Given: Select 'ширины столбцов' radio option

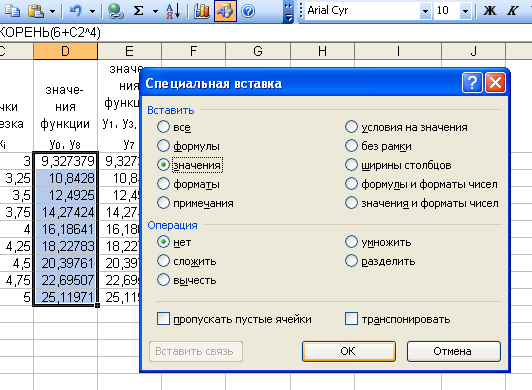Looking at the screenshot, I should [351, 165].
